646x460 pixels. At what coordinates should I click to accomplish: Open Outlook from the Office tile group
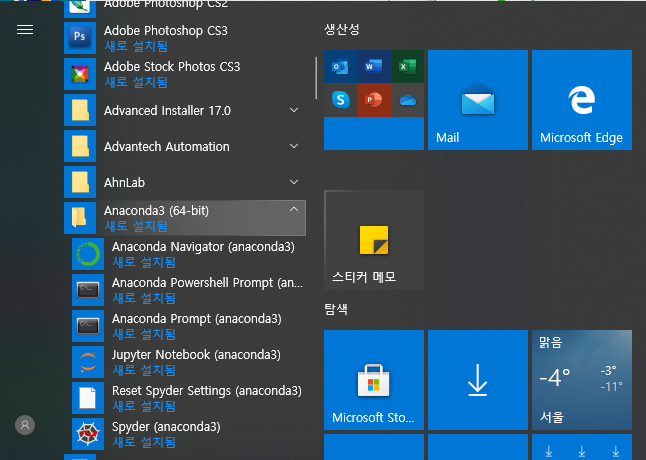pos(340,67)
